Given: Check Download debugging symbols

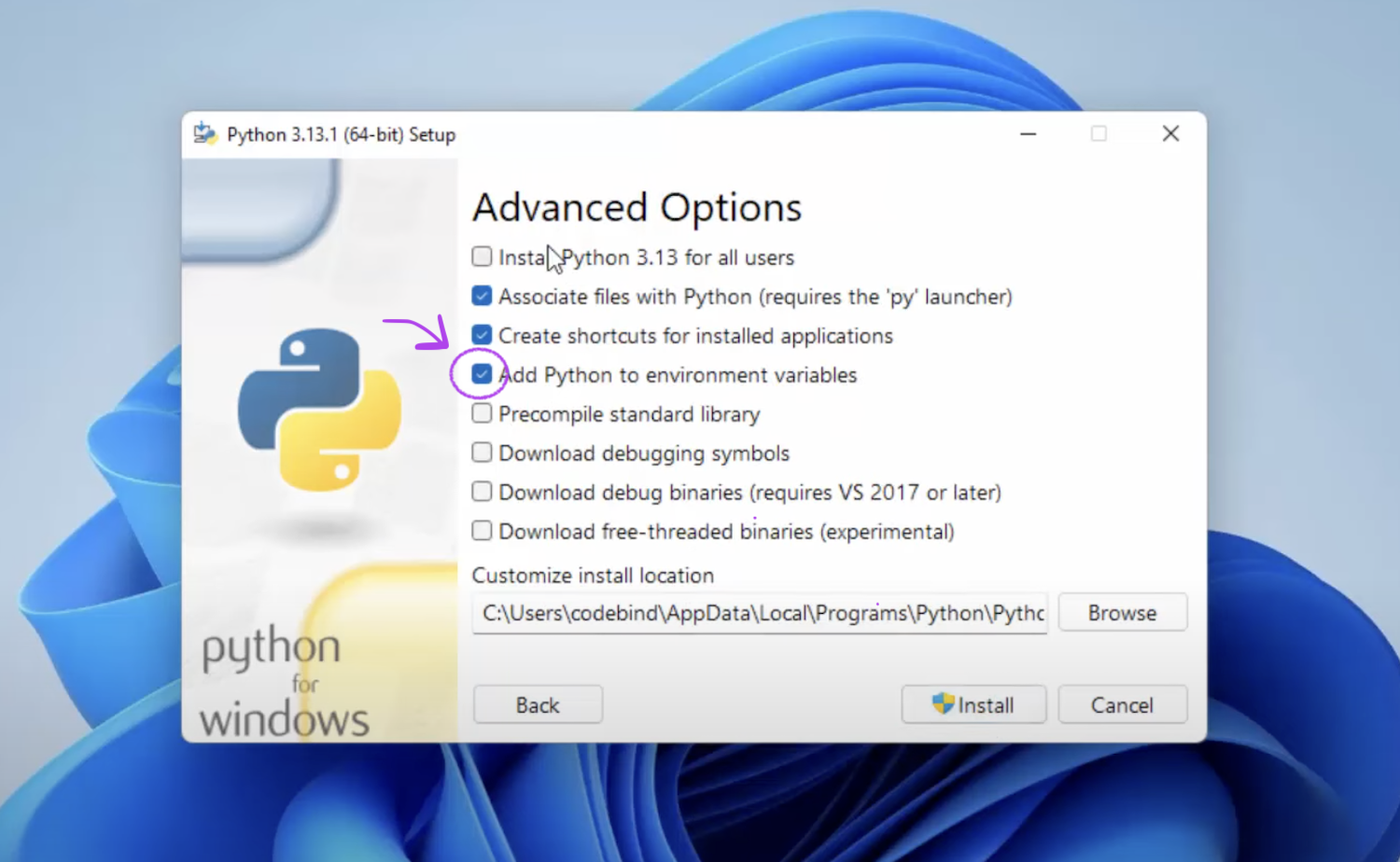Looking at the screenshot, I should click(482, 452).
